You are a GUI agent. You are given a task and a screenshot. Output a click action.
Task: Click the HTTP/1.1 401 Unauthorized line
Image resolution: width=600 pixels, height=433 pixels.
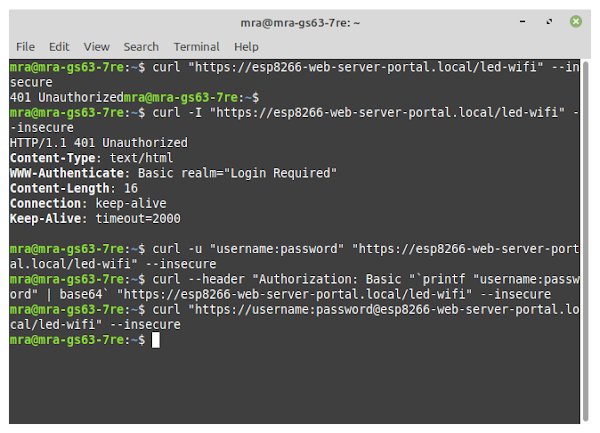click(99, 143)
